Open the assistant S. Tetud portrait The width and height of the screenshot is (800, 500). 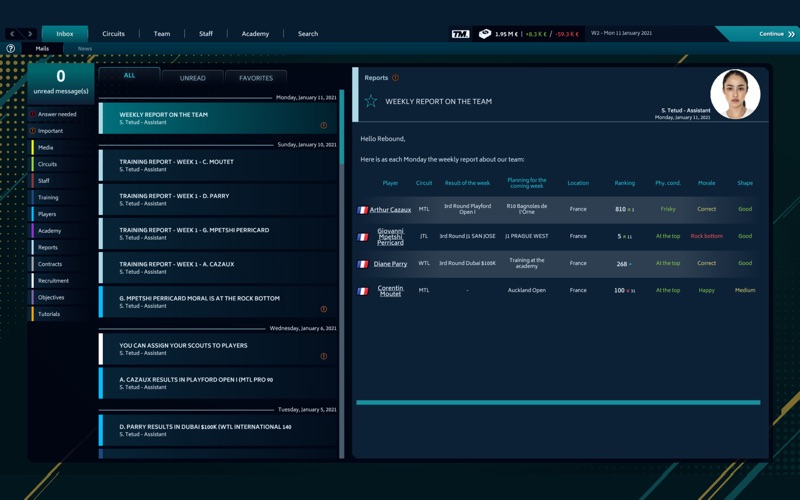pyautogui.click(x=735, y=94)
